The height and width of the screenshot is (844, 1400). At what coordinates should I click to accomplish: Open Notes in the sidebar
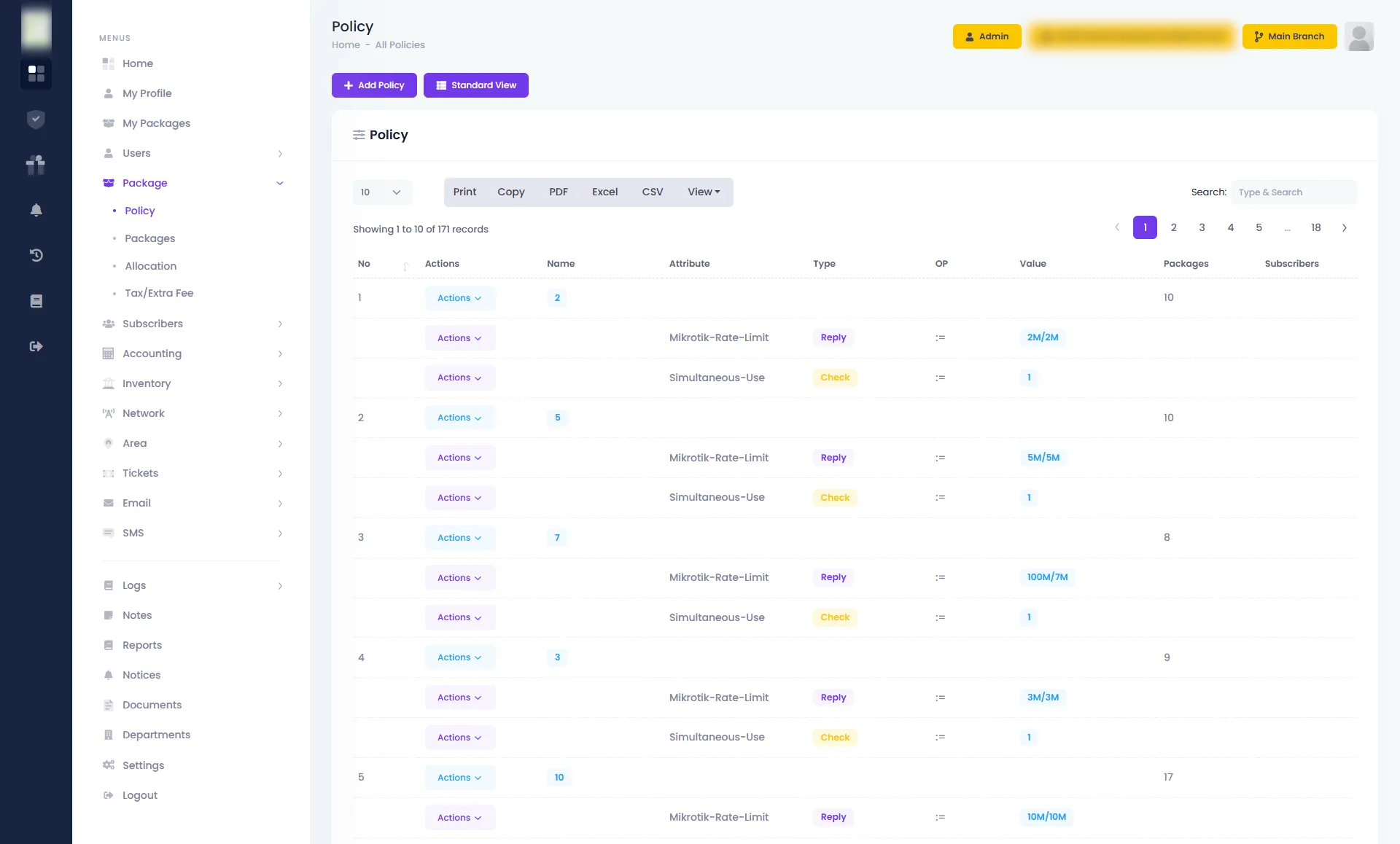click(x=137, y=615)
